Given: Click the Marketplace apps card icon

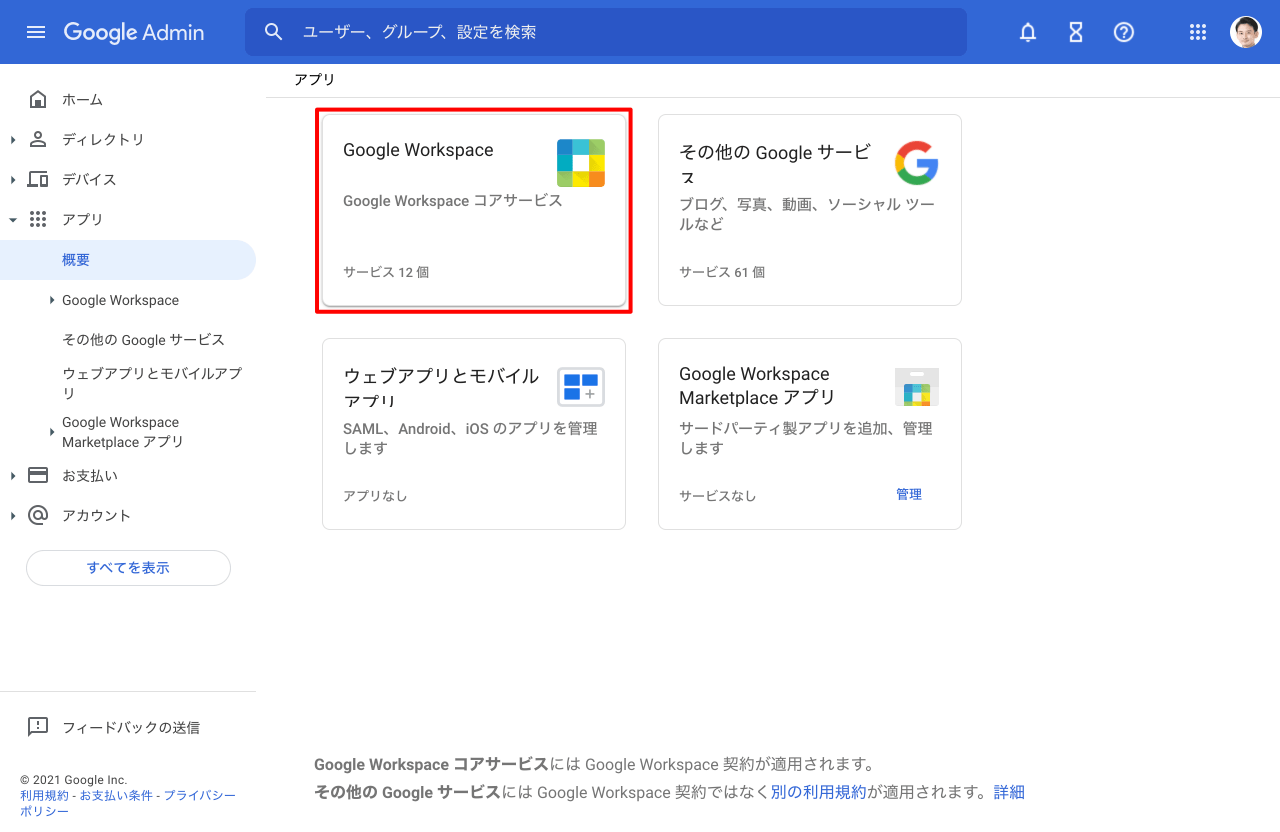Looking at the screenshot, I should 917,387.
